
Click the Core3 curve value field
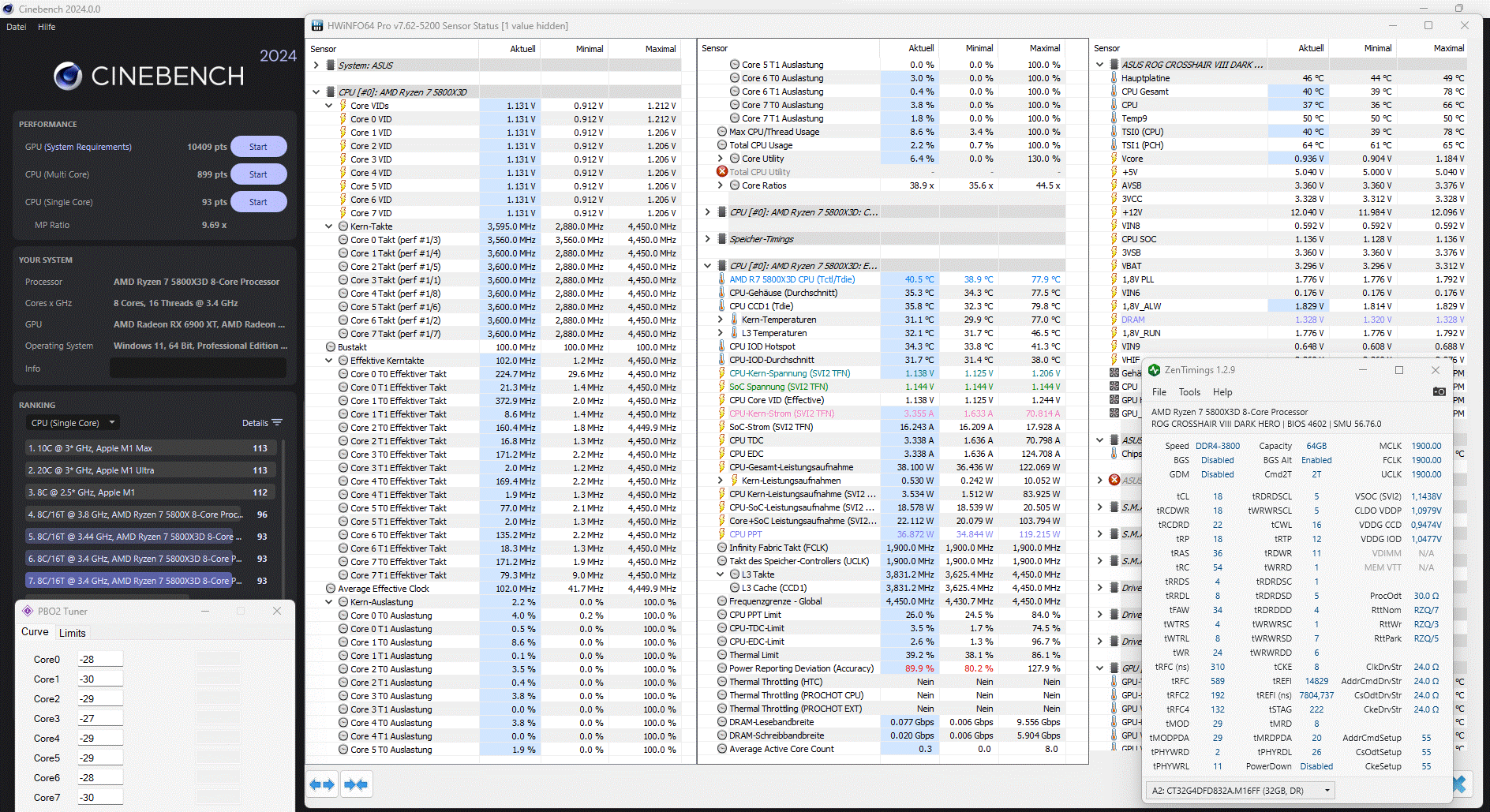[x=99, y=718]
